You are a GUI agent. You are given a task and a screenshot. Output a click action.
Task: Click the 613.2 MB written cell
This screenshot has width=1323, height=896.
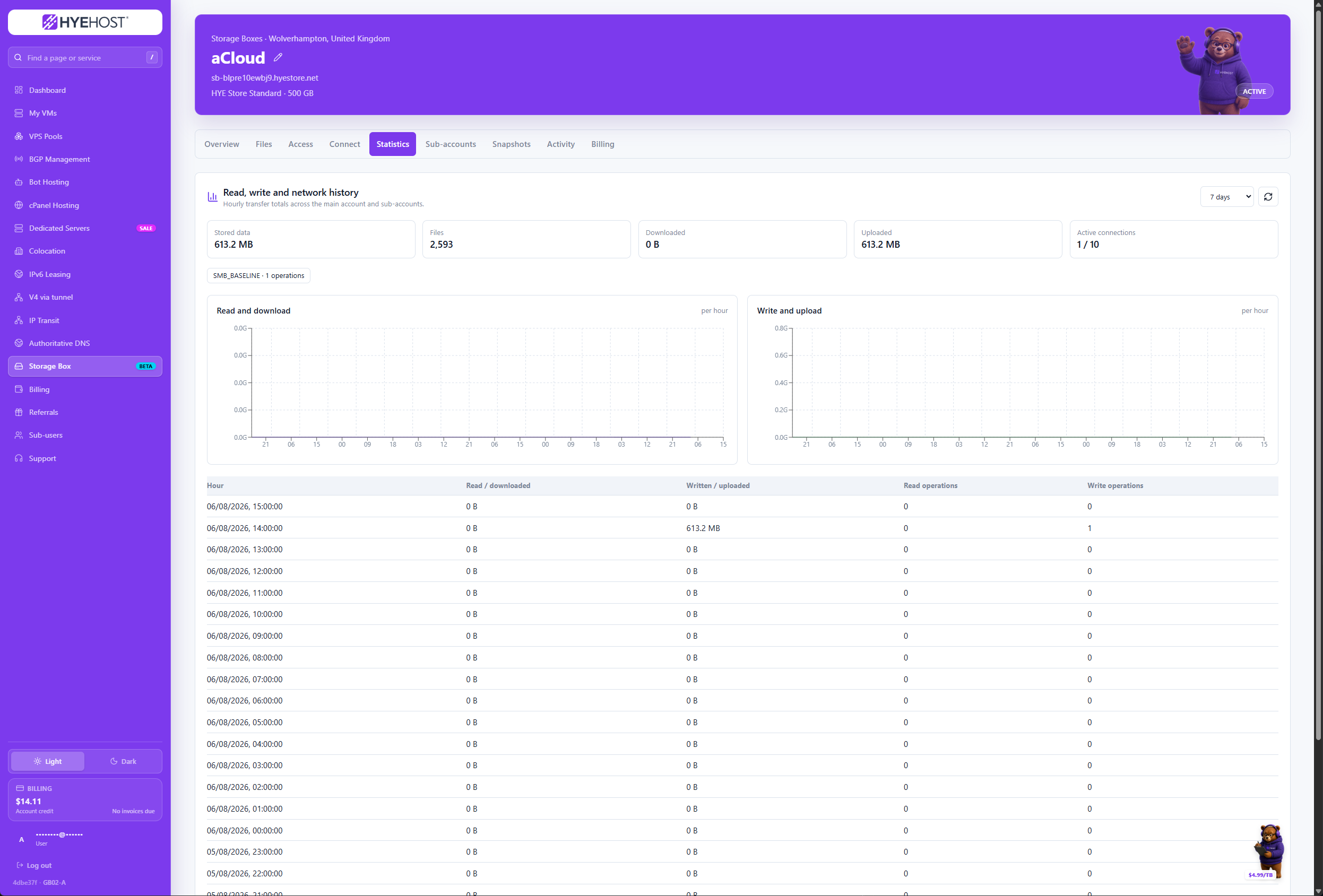[703, 528]
